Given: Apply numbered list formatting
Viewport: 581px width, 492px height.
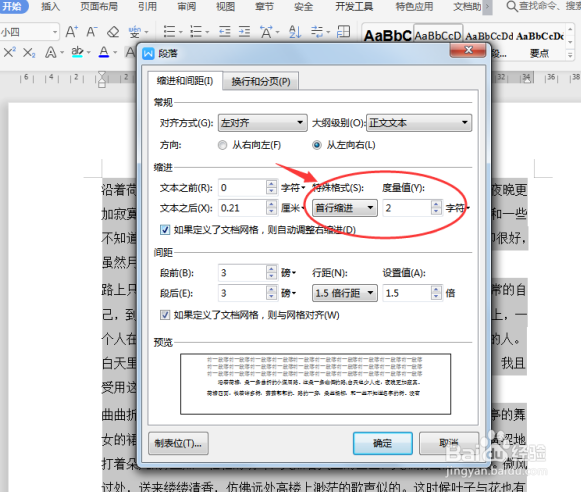Looking at the screenshot, I should [x=196, y=32].
